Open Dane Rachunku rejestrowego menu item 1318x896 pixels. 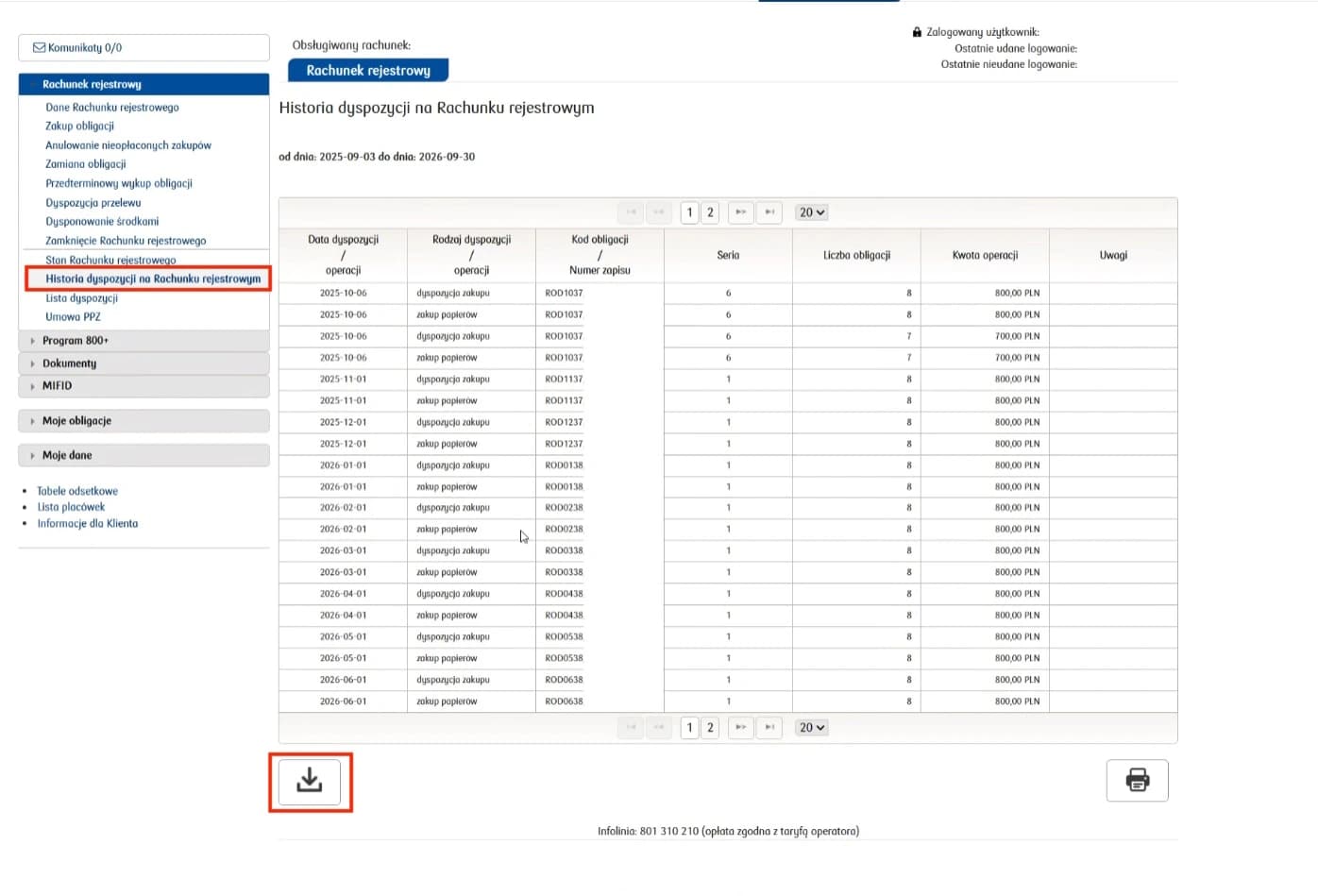pos(112,108)
